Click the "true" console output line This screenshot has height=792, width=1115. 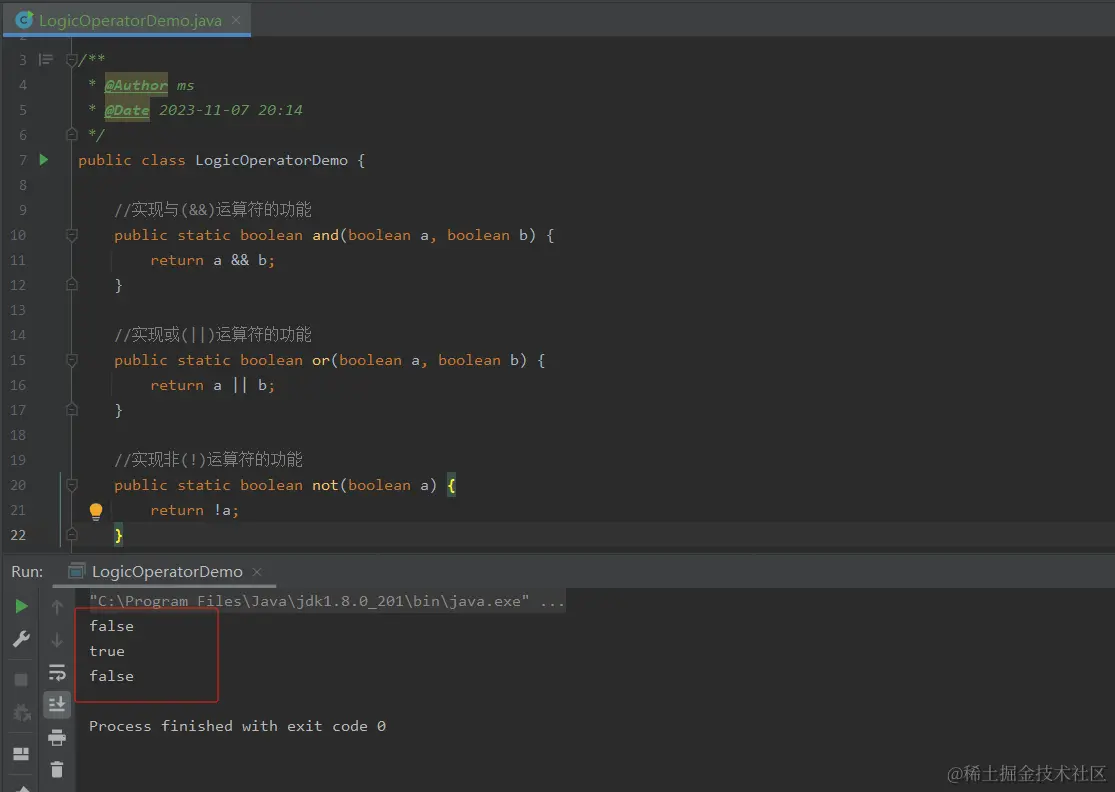(107, 651)
